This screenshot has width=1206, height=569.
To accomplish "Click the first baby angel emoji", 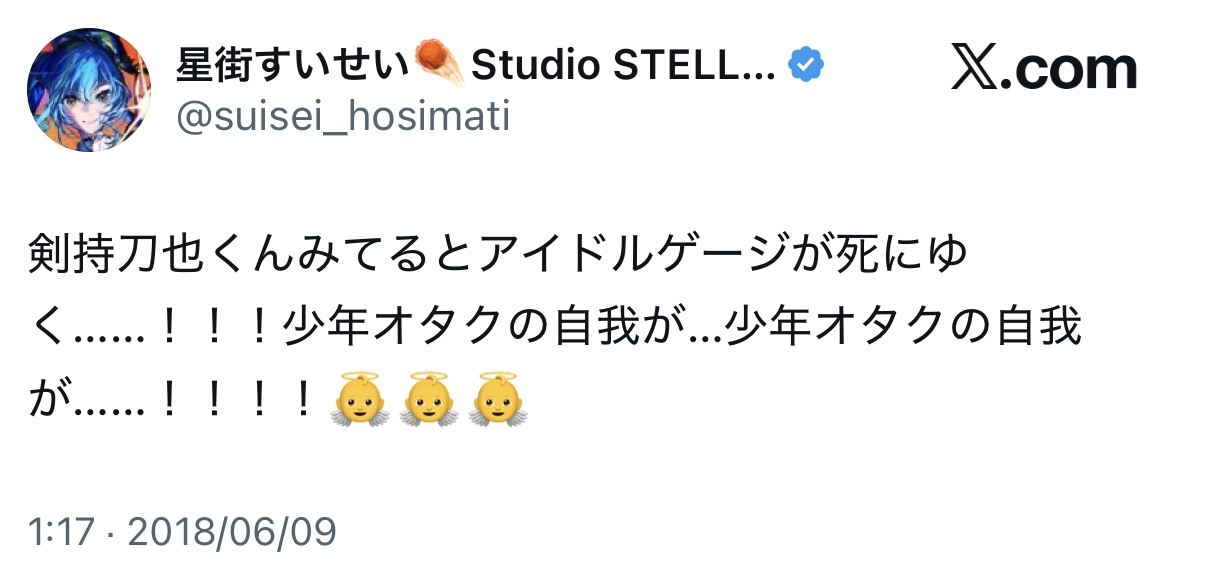I will click(358, 400).
